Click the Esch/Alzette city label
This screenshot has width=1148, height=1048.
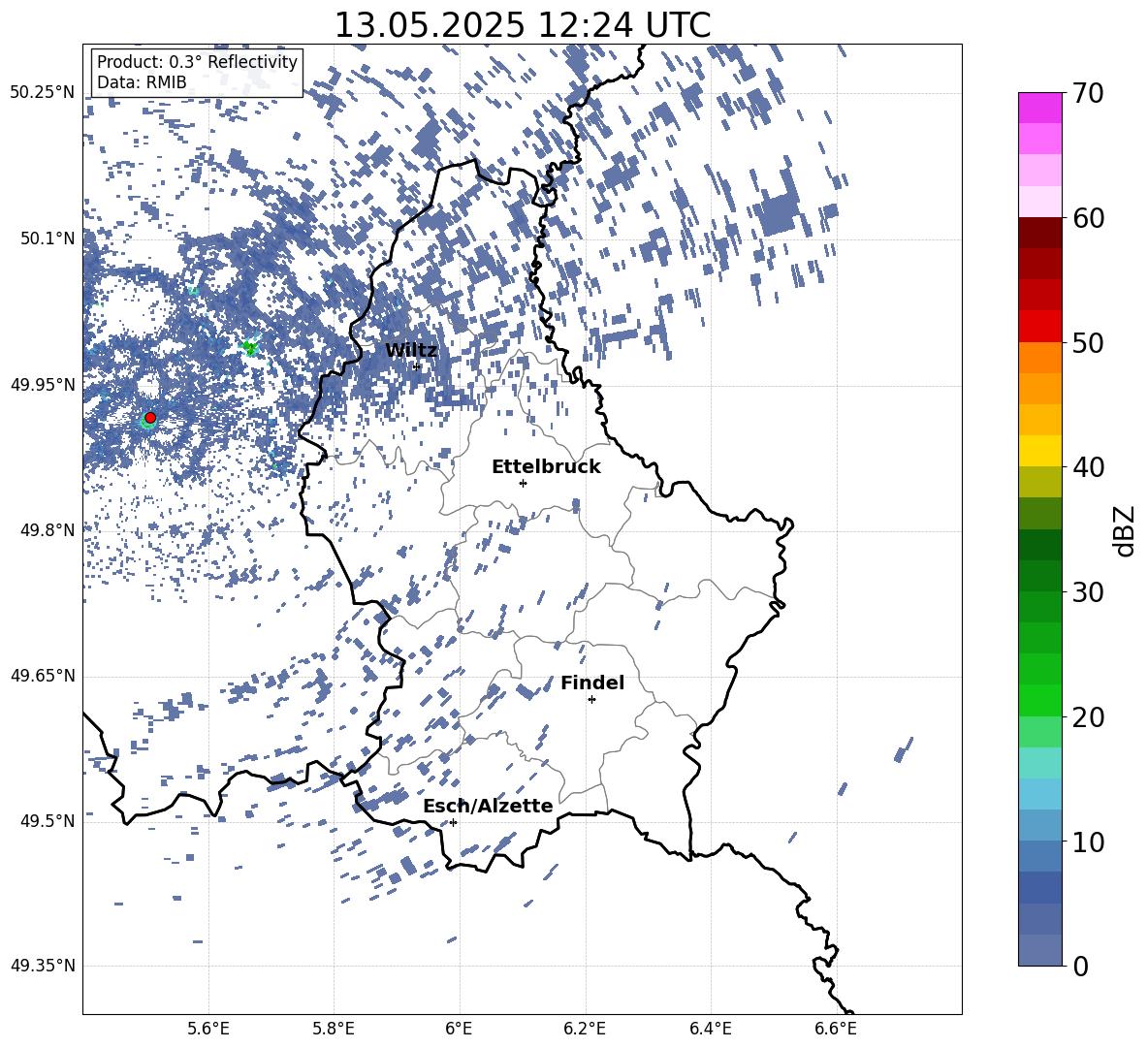click(x=488, y=807)
